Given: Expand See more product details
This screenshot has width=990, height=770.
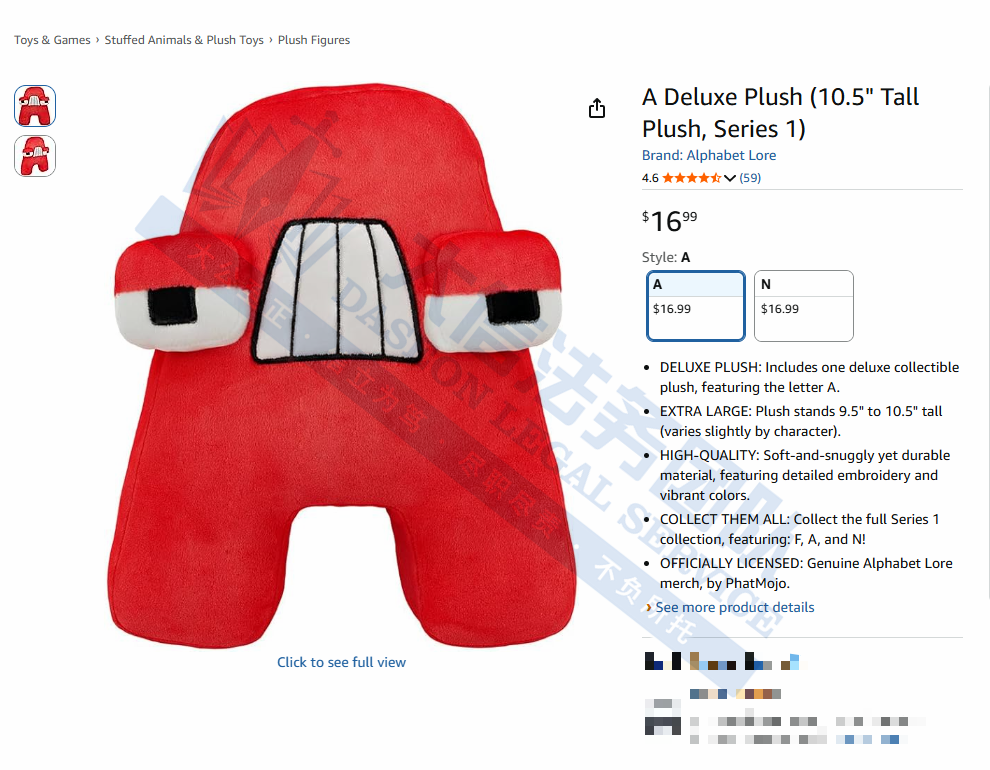Looking at the screenshot, I should pos(735,607).
